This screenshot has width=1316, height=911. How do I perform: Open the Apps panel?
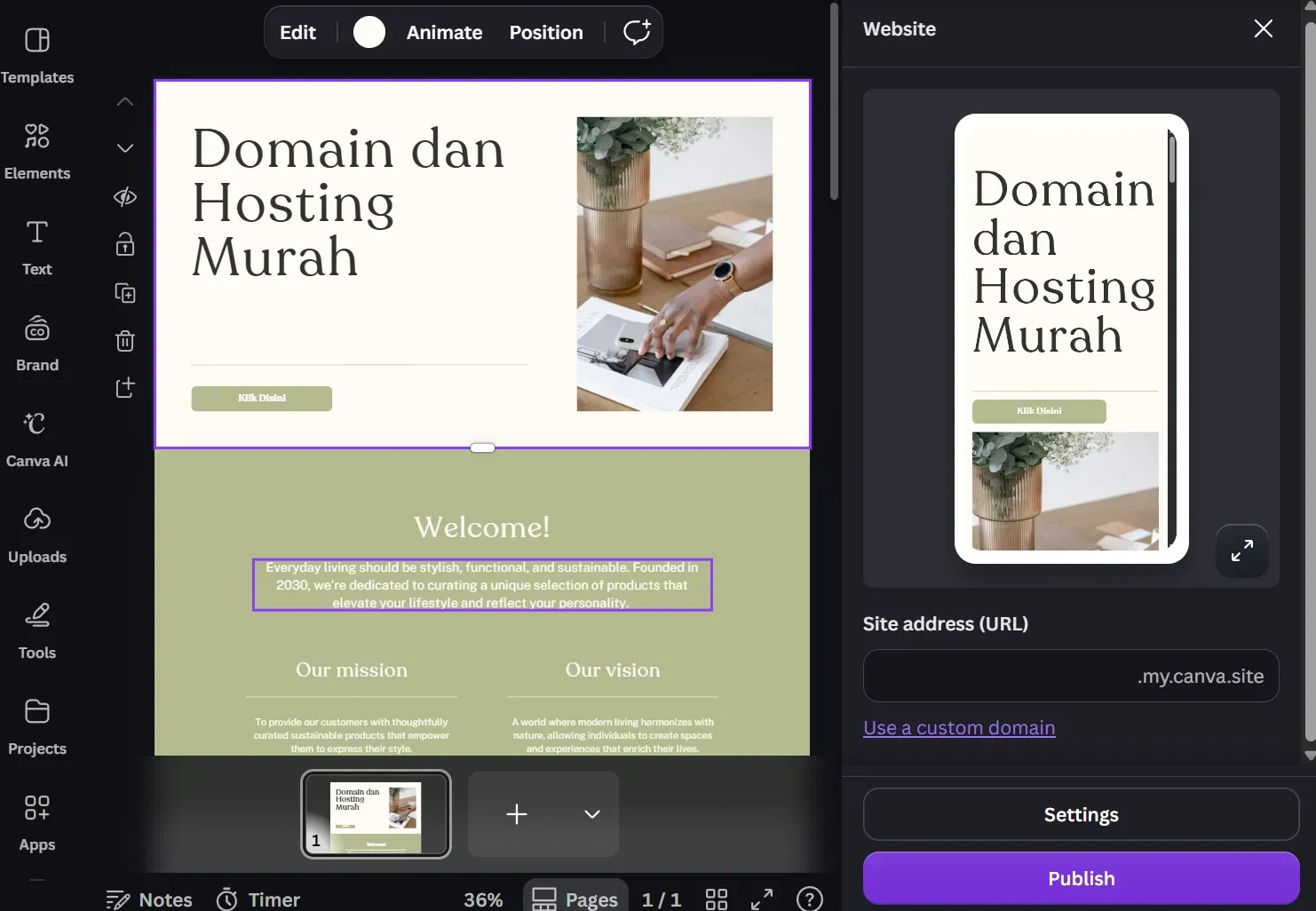[37, 822]
